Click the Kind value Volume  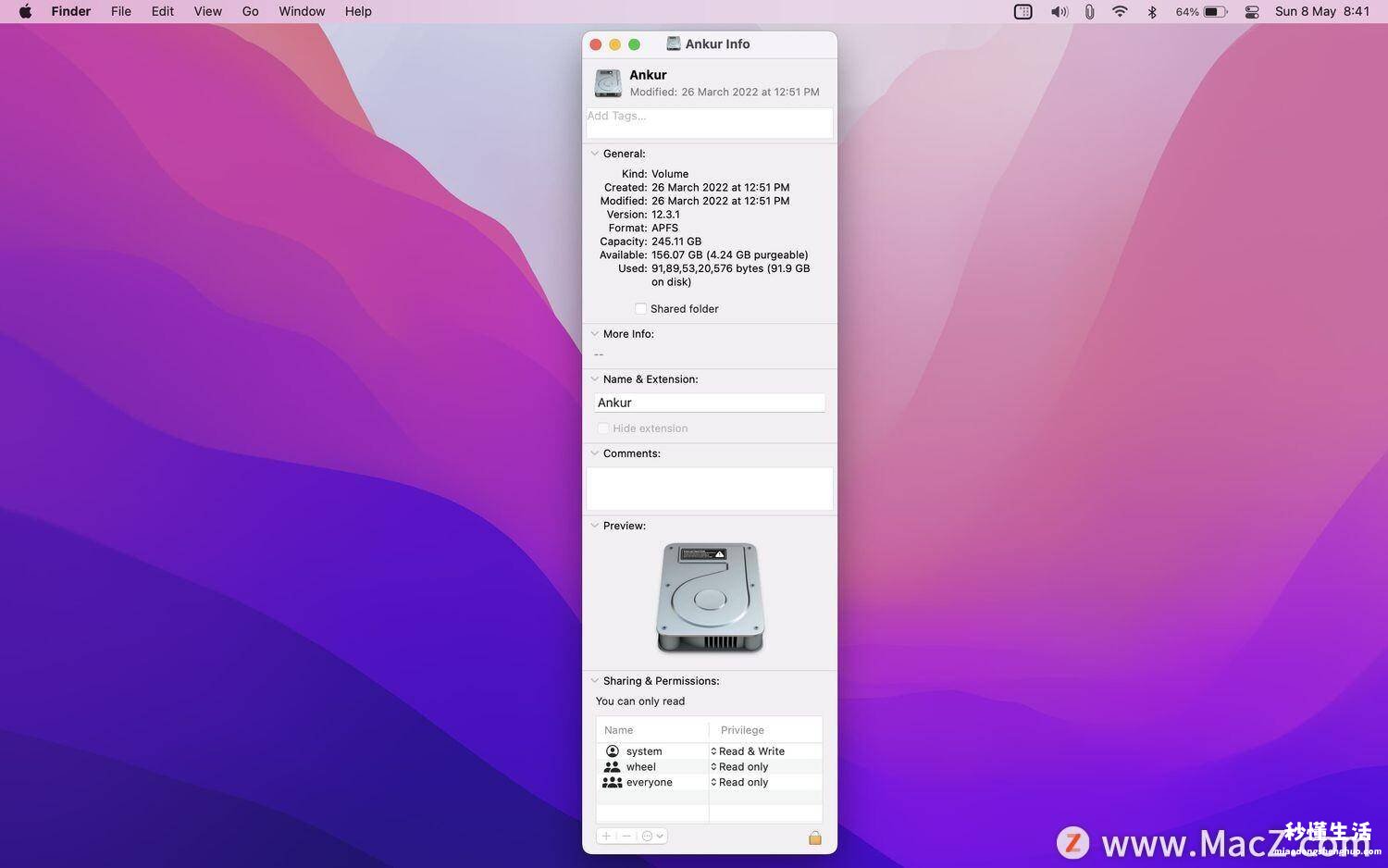[670, 174]
